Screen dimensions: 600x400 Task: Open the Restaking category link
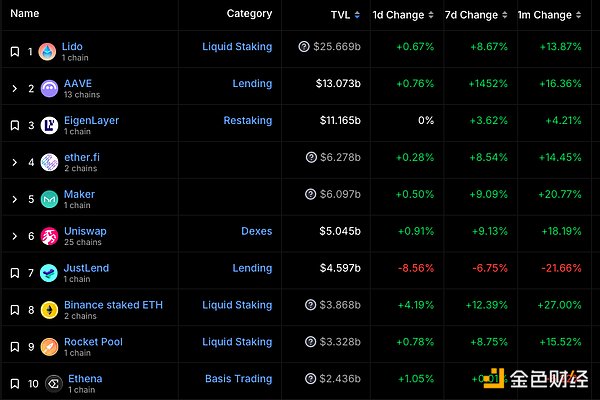(x=247, y=120)
